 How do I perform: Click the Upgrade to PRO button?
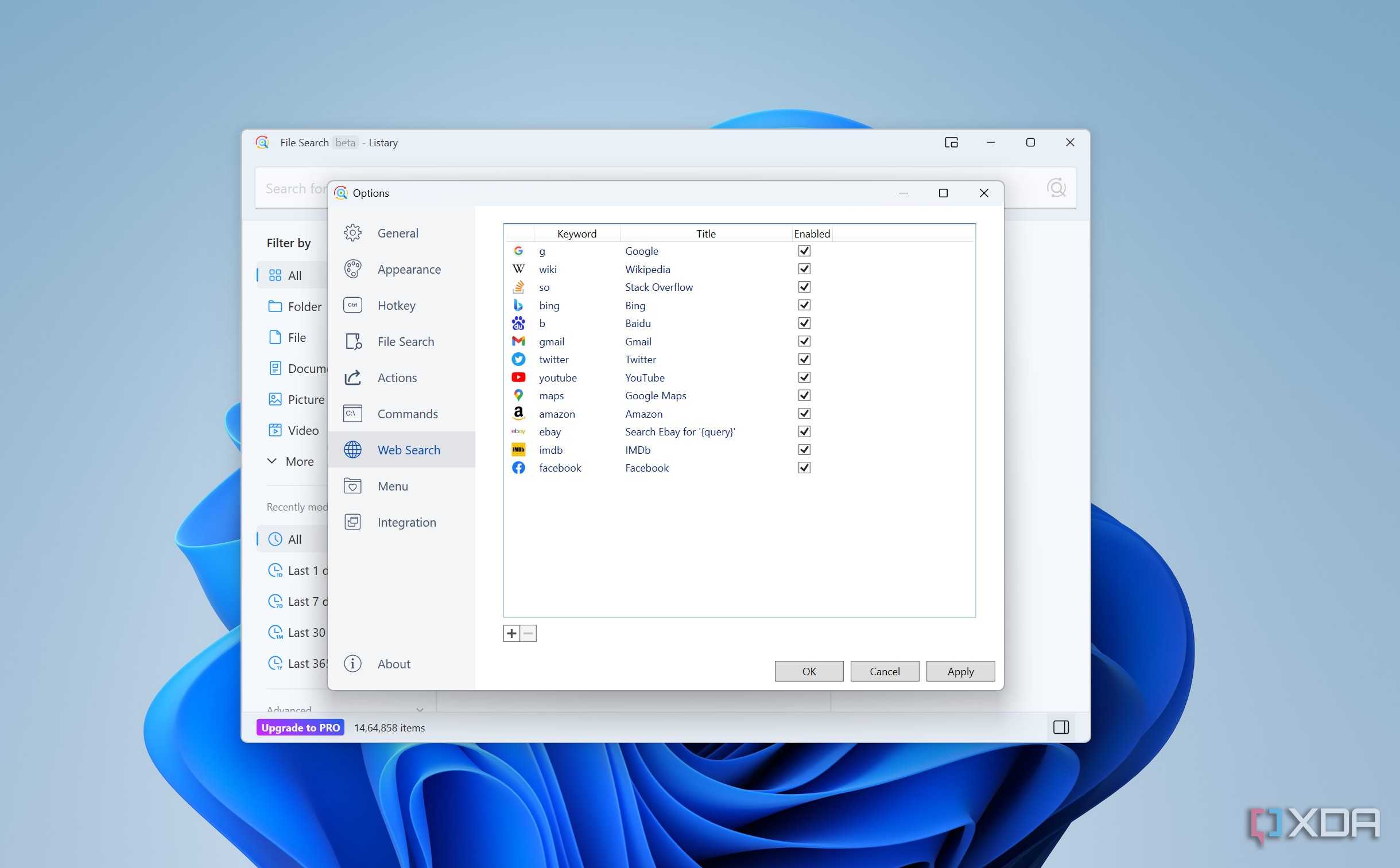click(300, 727)
